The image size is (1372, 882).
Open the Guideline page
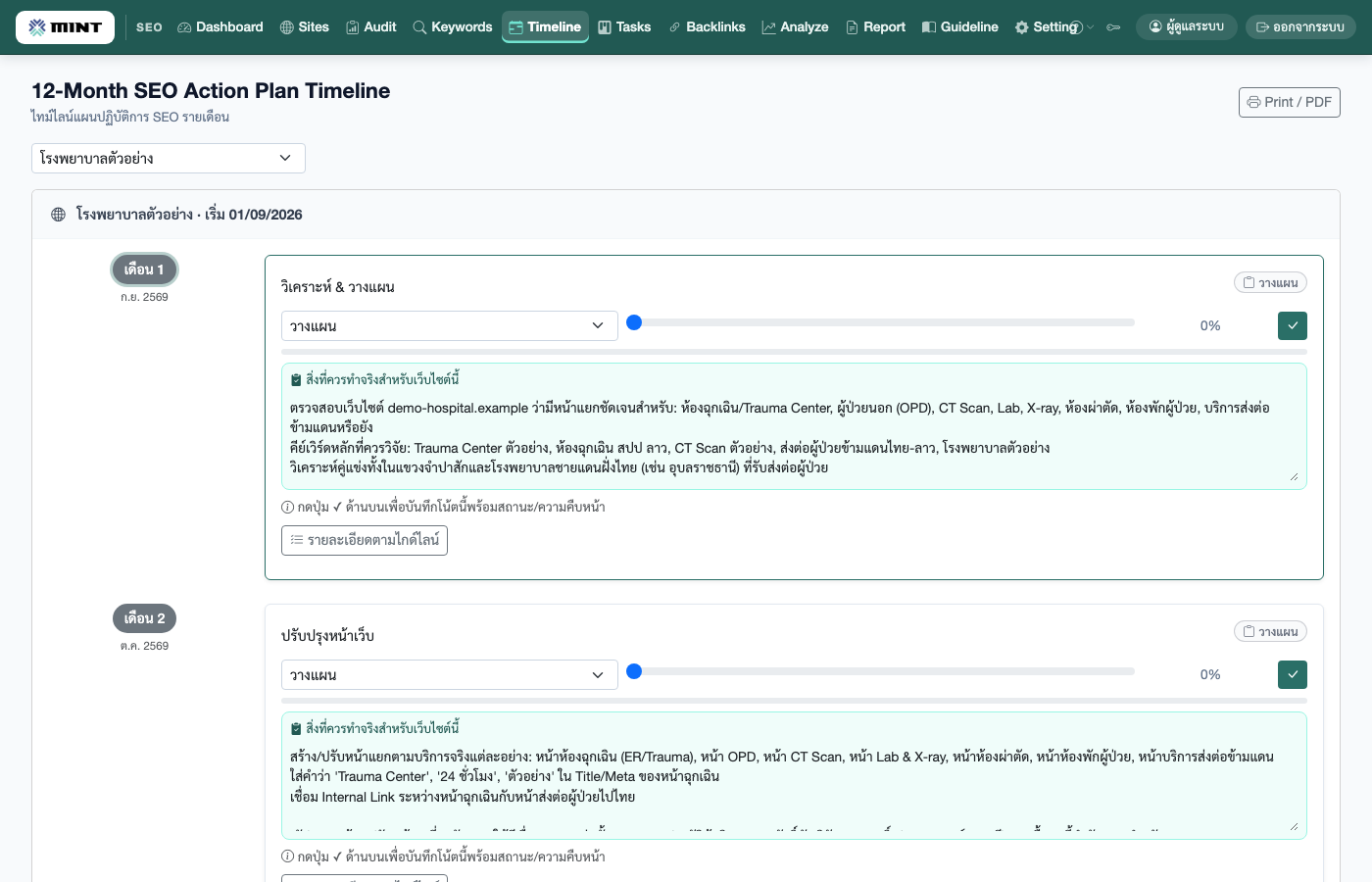[960, 27]
